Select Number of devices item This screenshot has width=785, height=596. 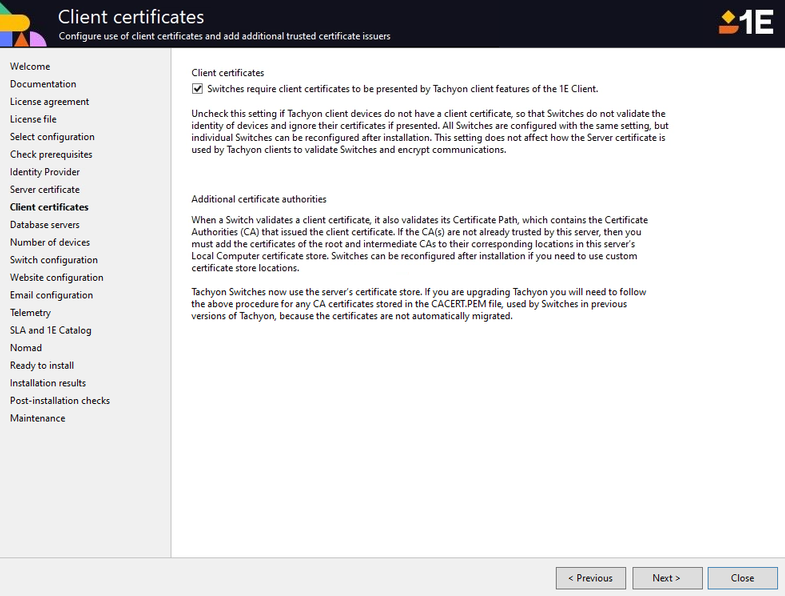(x=50, y=243)
